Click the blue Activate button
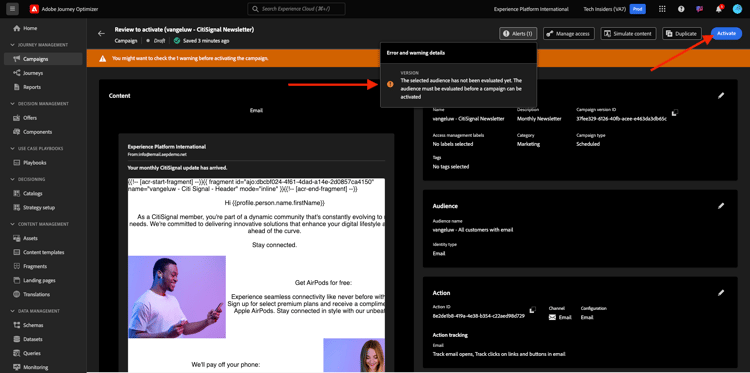 pyautogui.click(x=726, y=33)
